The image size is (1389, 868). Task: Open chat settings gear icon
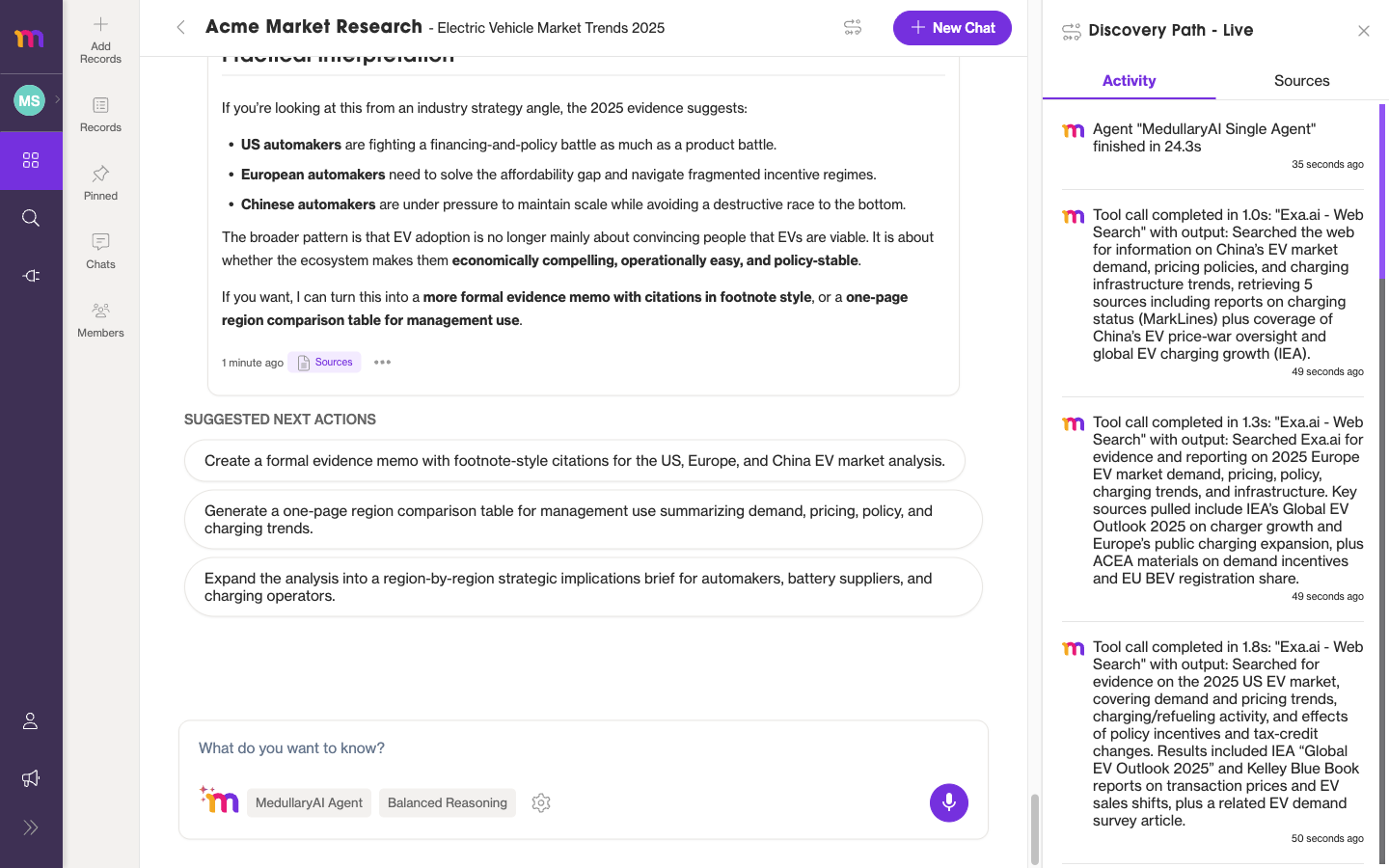(541, 802)
